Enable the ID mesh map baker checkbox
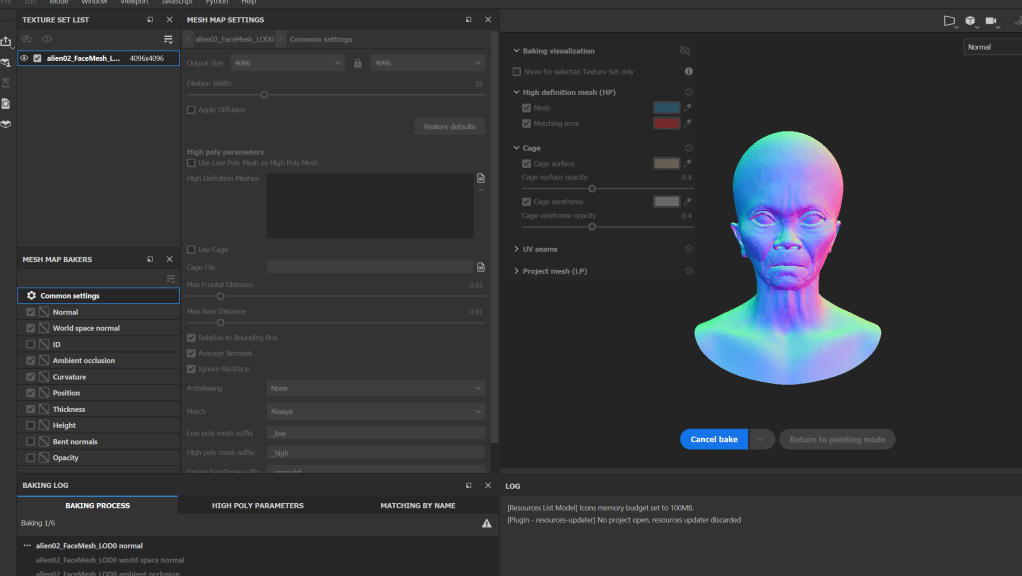The width and height of the screenshot is (1022, 576). pos(30,344)
